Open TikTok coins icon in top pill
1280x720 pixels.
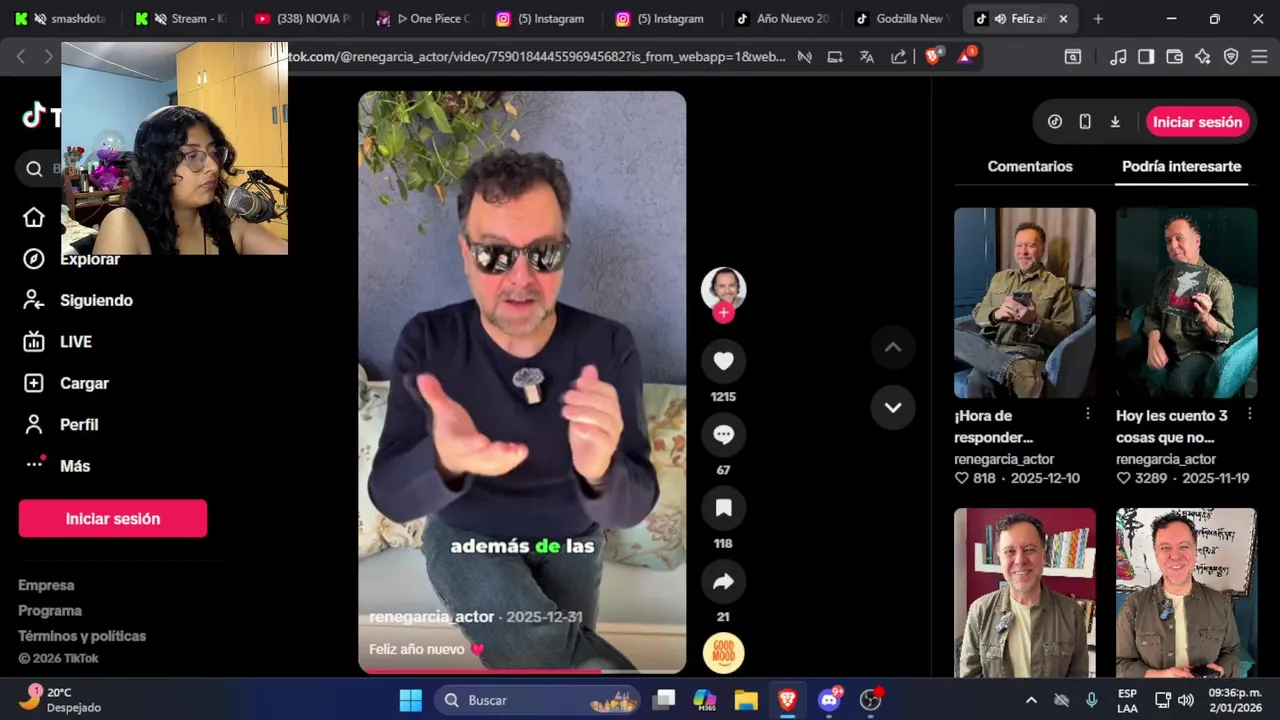point(1055,122)
